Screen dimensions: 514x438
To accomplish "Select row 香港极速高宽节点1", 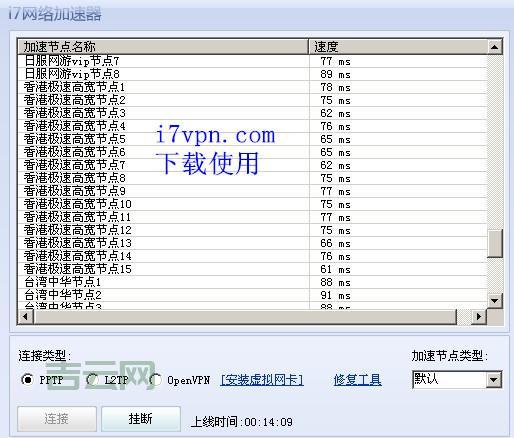I will [x=252, y=87].
